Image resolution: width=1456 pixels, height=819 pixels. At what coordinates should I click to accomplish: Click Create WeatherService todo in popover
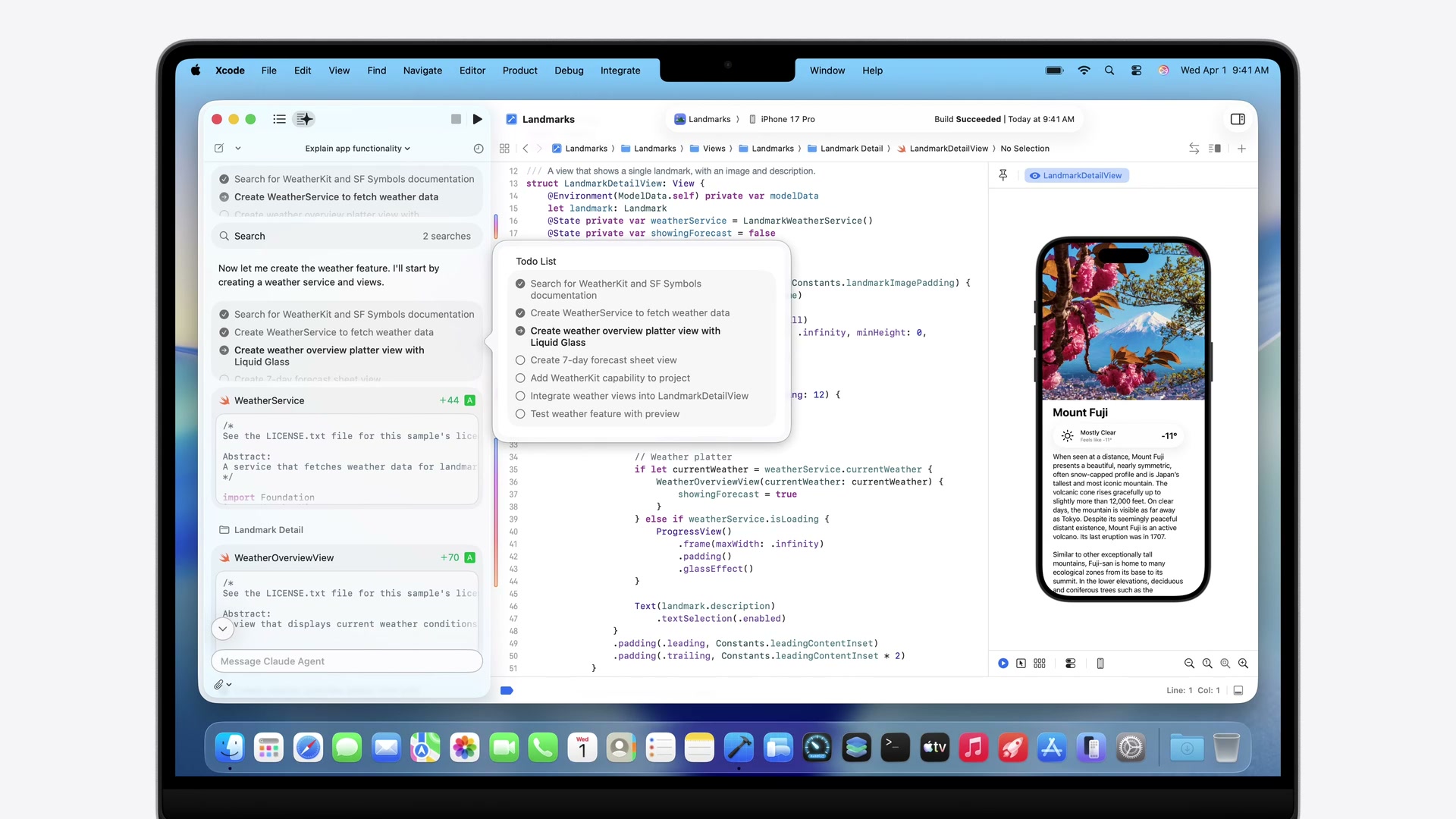coord(622,312)
